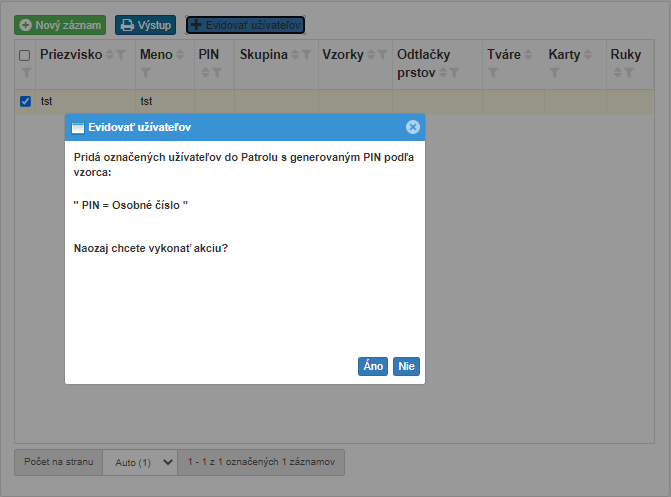Open the Skupina column filter
This screenshot has height=497, width=671.
coord(306,54)
